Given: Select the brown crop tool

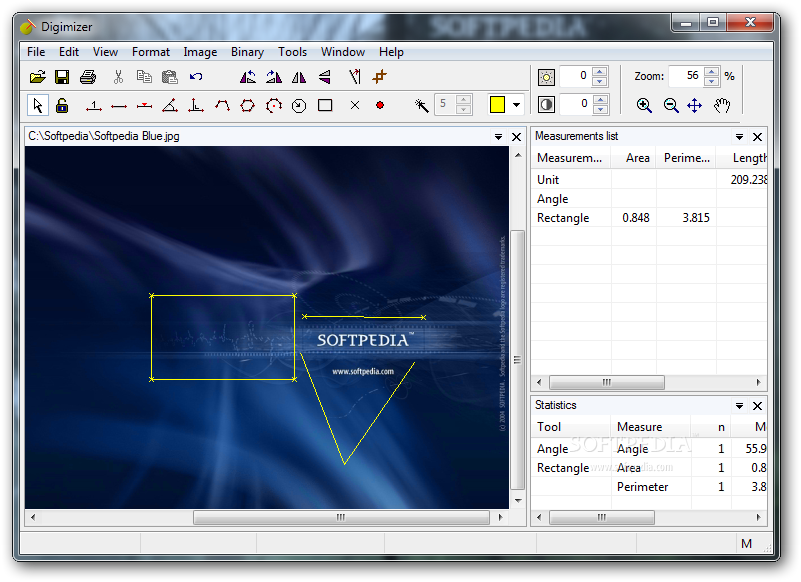Looking at the screenshot, I should click(x=379, y=77).
